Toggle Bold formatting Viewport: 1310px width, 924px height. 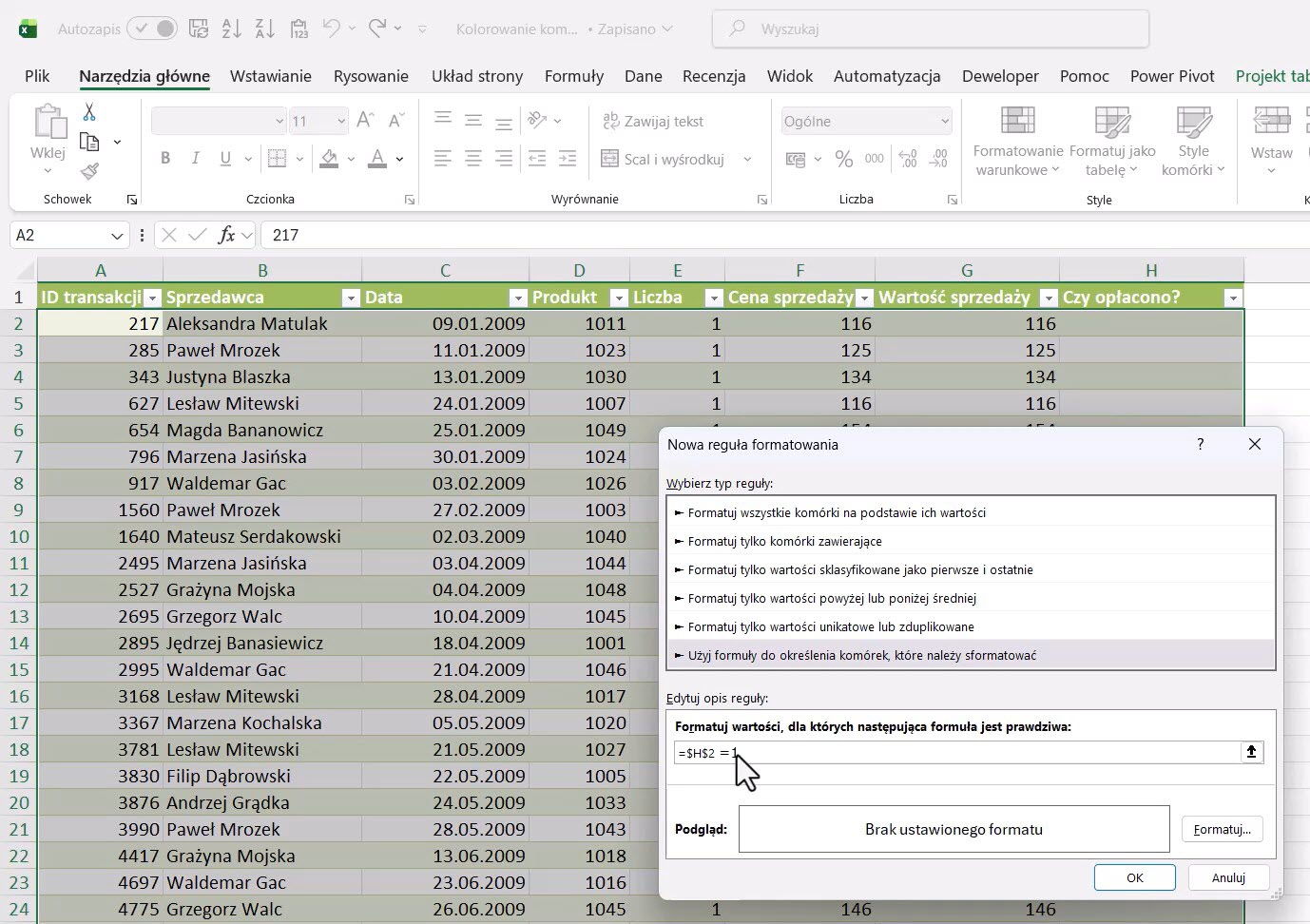coord(165,159)
